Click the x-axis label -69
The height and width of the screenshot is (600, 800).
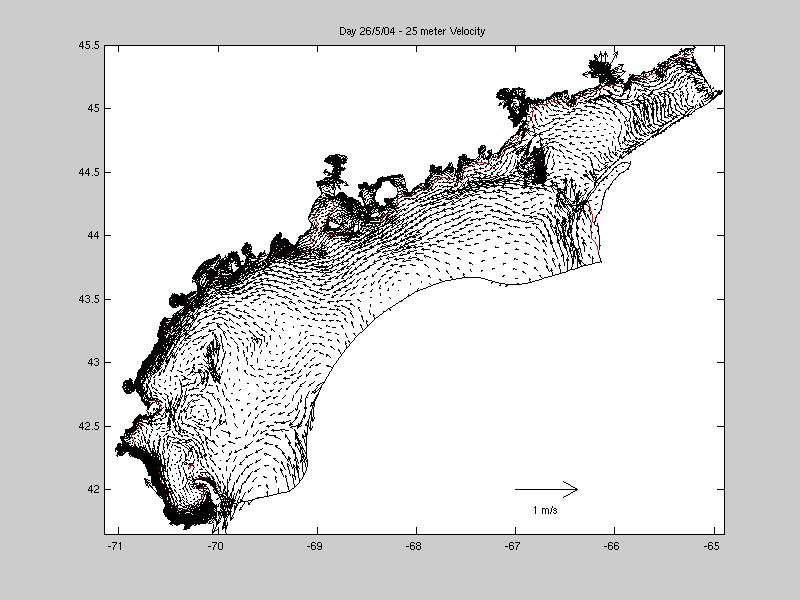[x=314, y=546]
